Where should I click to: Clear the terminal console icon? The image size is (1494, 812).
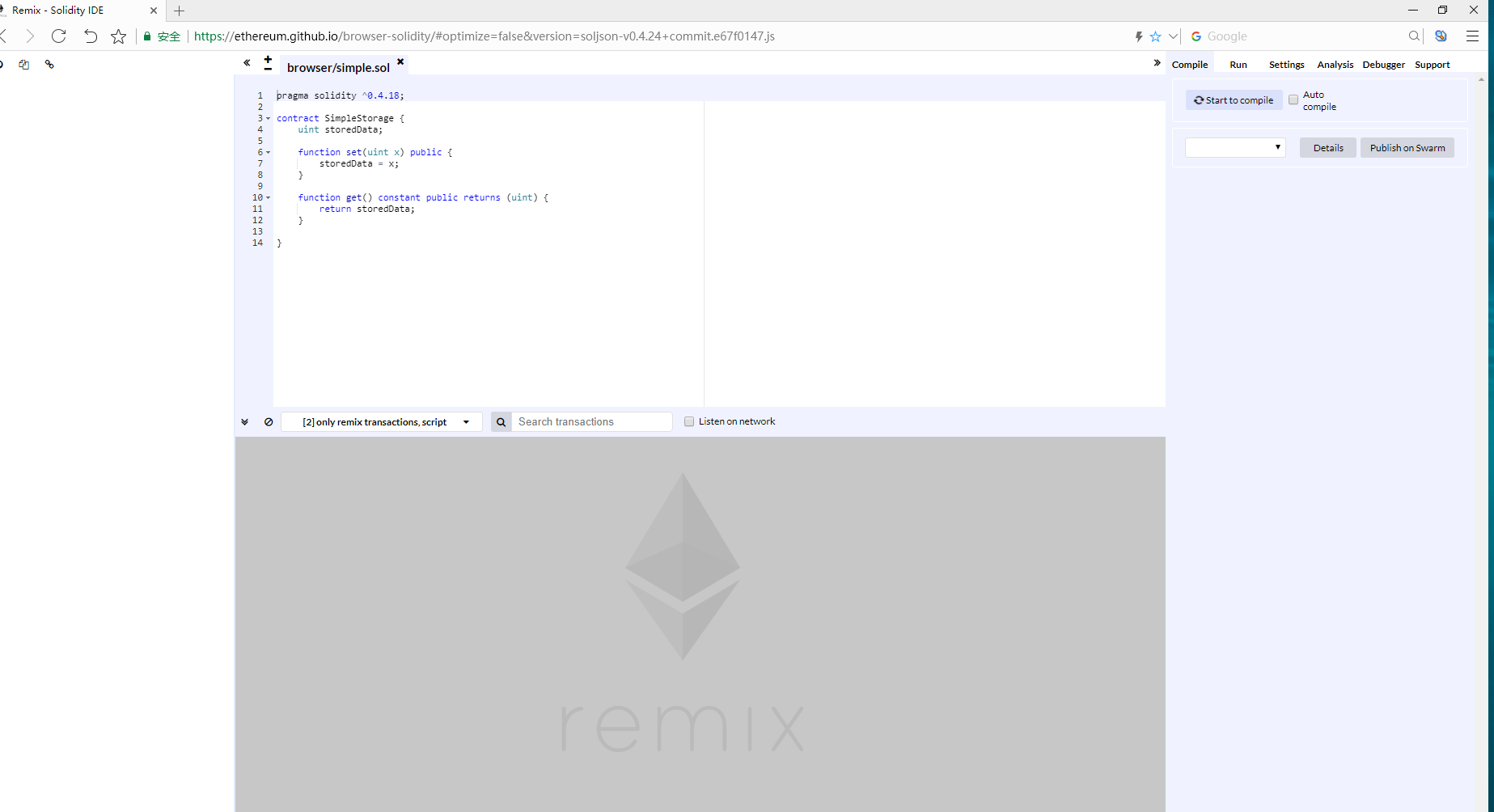(x=269, y=422)
